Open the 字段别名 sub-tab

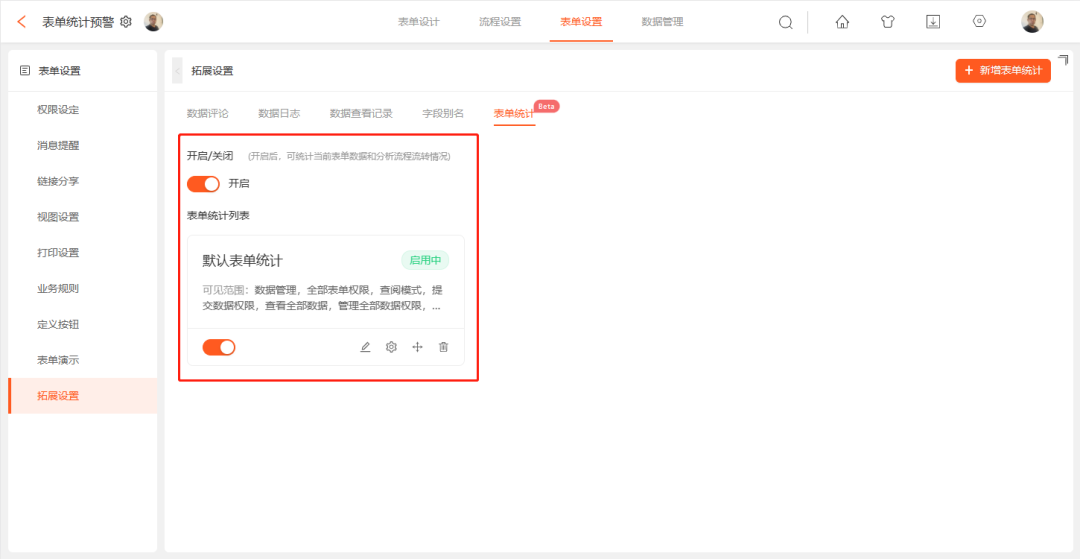point(443,114)
